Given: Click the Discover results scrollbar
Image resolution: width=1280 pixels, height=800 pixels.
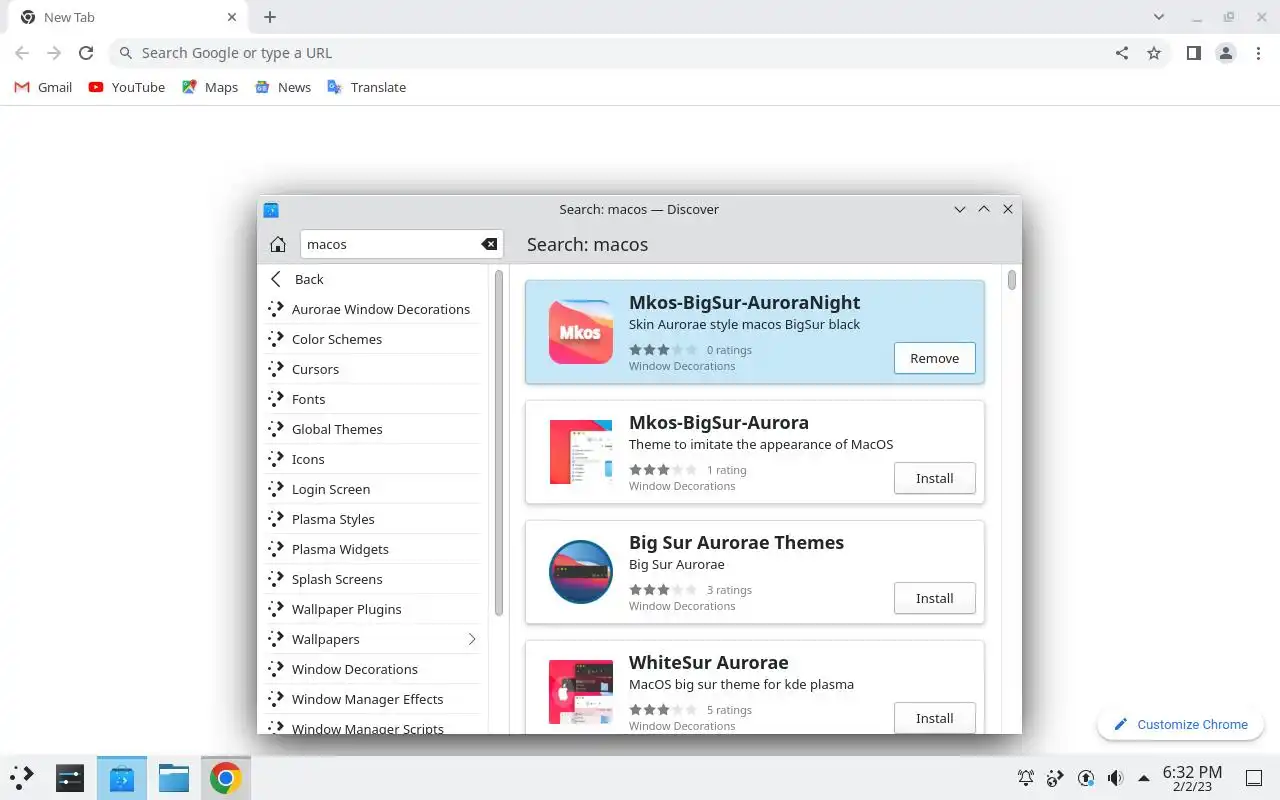Looking at the screenshot, I should [1012, 280].
